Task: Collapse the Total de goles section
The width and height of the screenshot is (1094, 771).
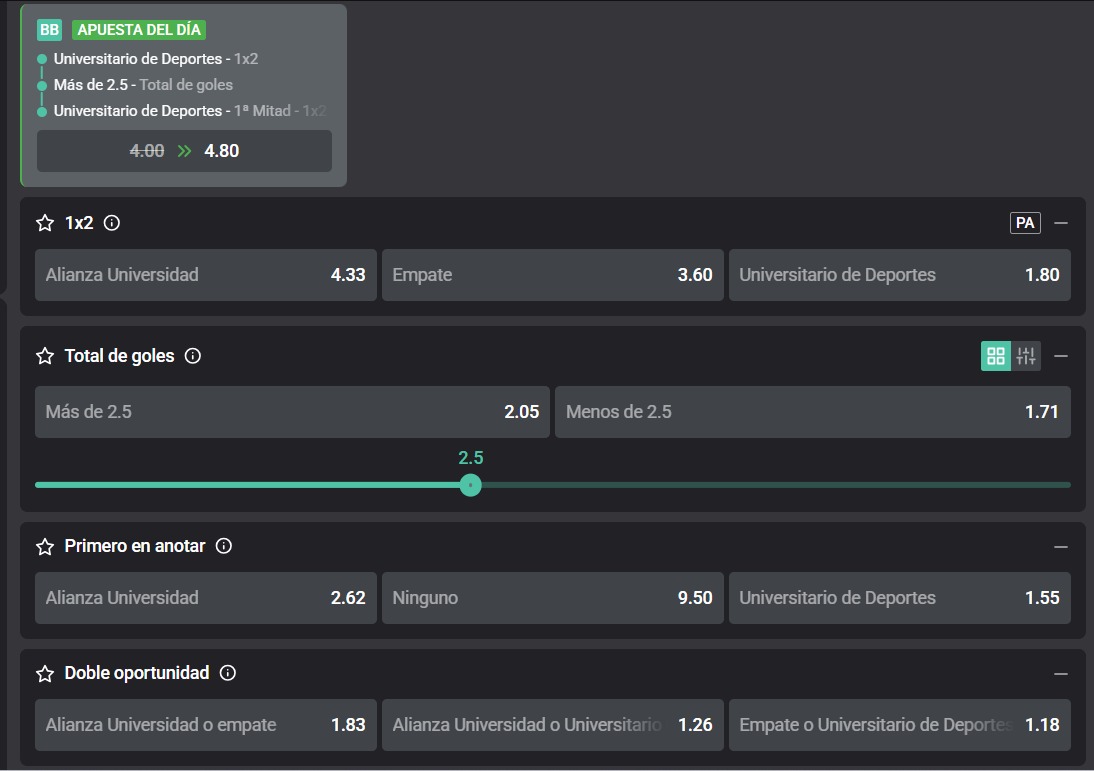Action: point(1061,357)
